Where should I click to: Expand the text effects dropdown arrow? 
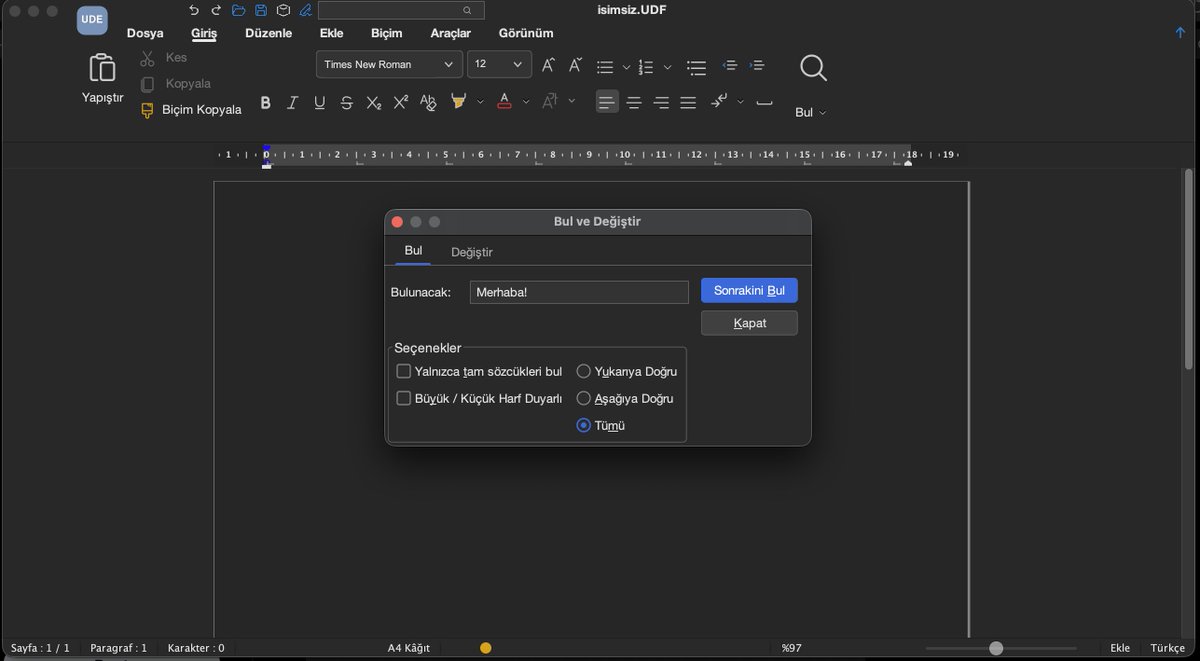[x=572, y=102]
